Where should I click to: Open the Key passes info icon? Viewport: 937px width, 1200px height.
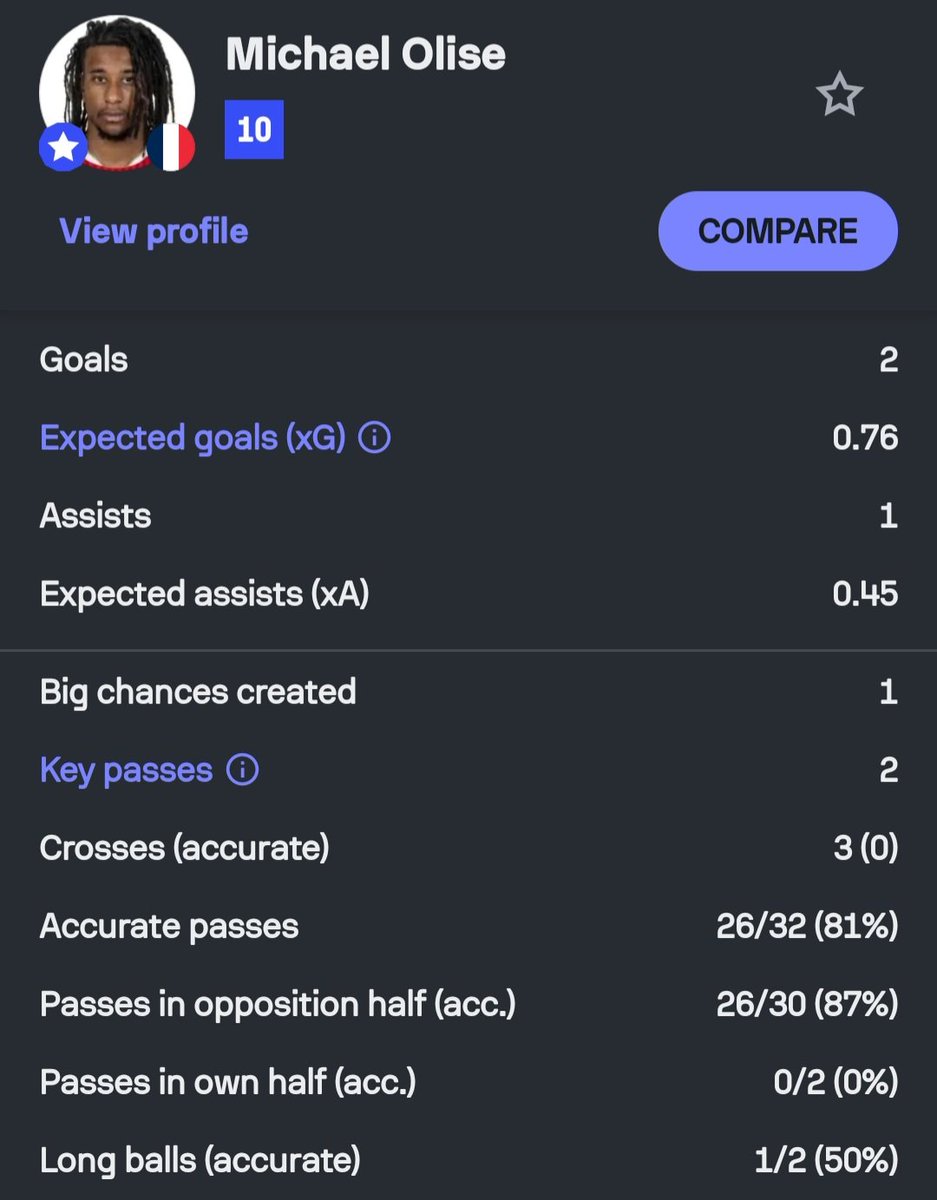242,770
